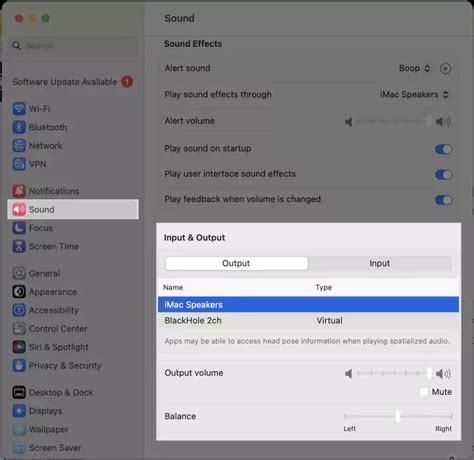Select iMac Speakers output device

click(x=308, y=304)
